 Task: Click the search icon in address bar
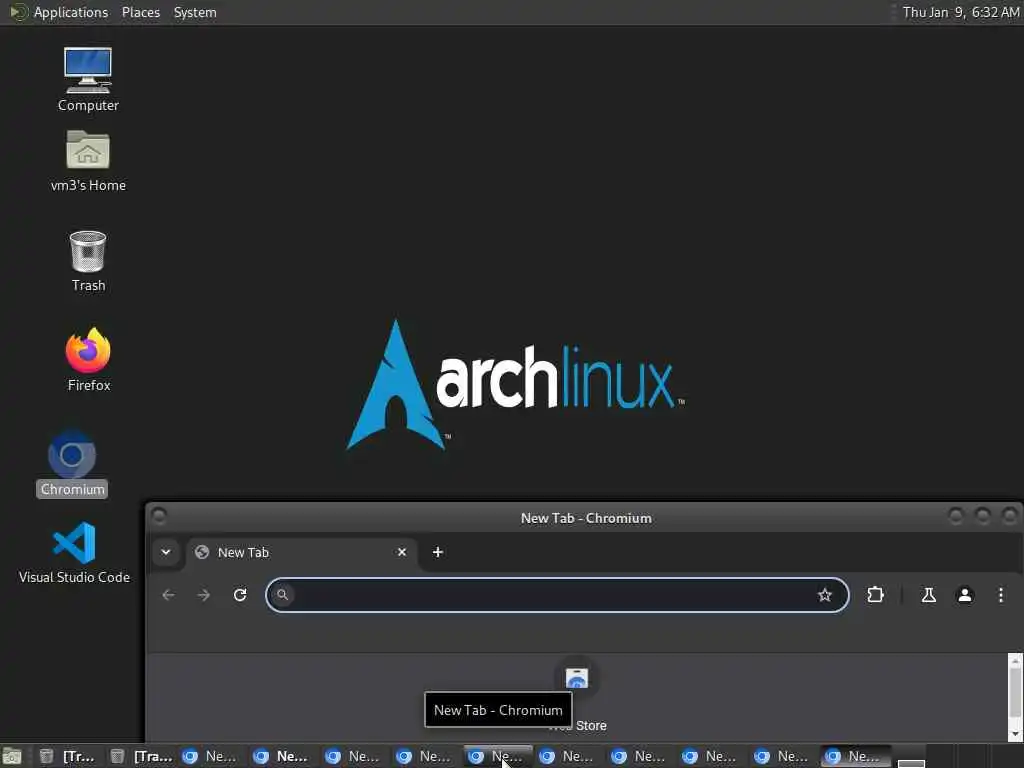coord(282,595)
